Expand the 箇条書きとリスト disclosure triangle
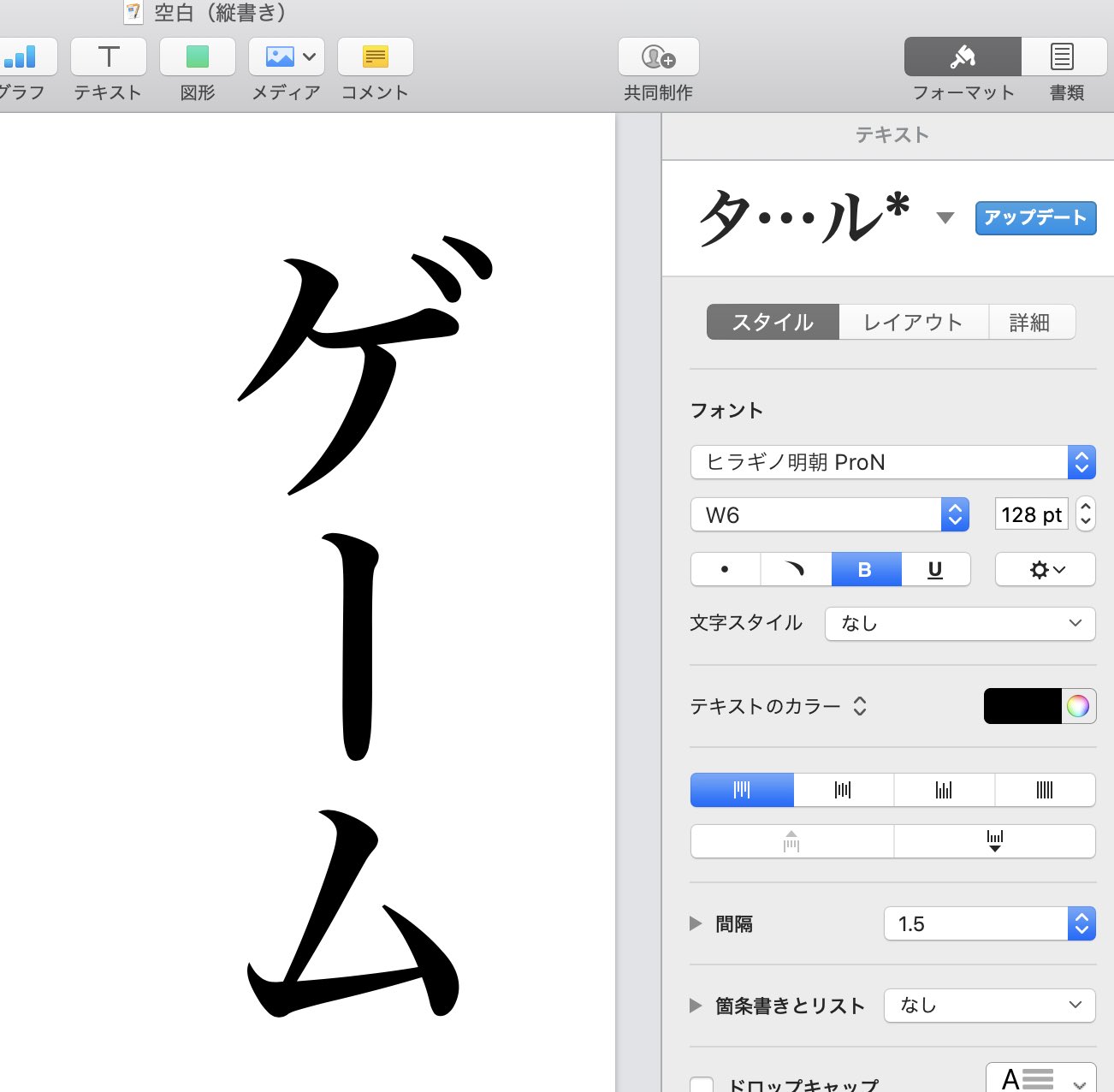Image resolution: width=1114 pixels, height=1092 pixels. click(696, 1006)
